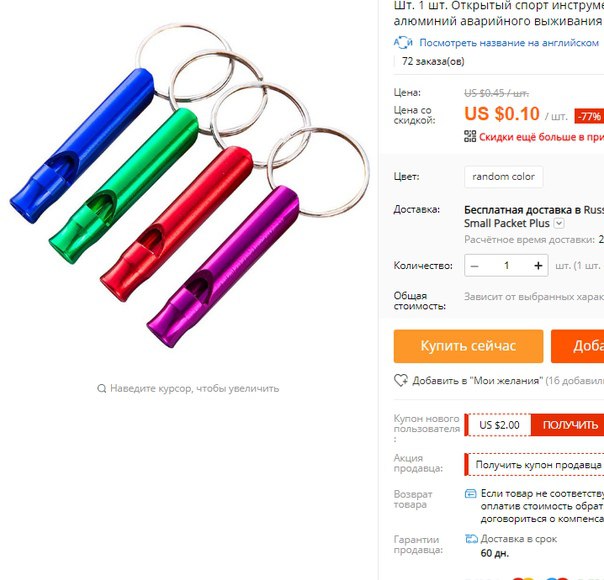Decrease quantity with the minus button
The image size is (604, 580).
tap(475, 266)
